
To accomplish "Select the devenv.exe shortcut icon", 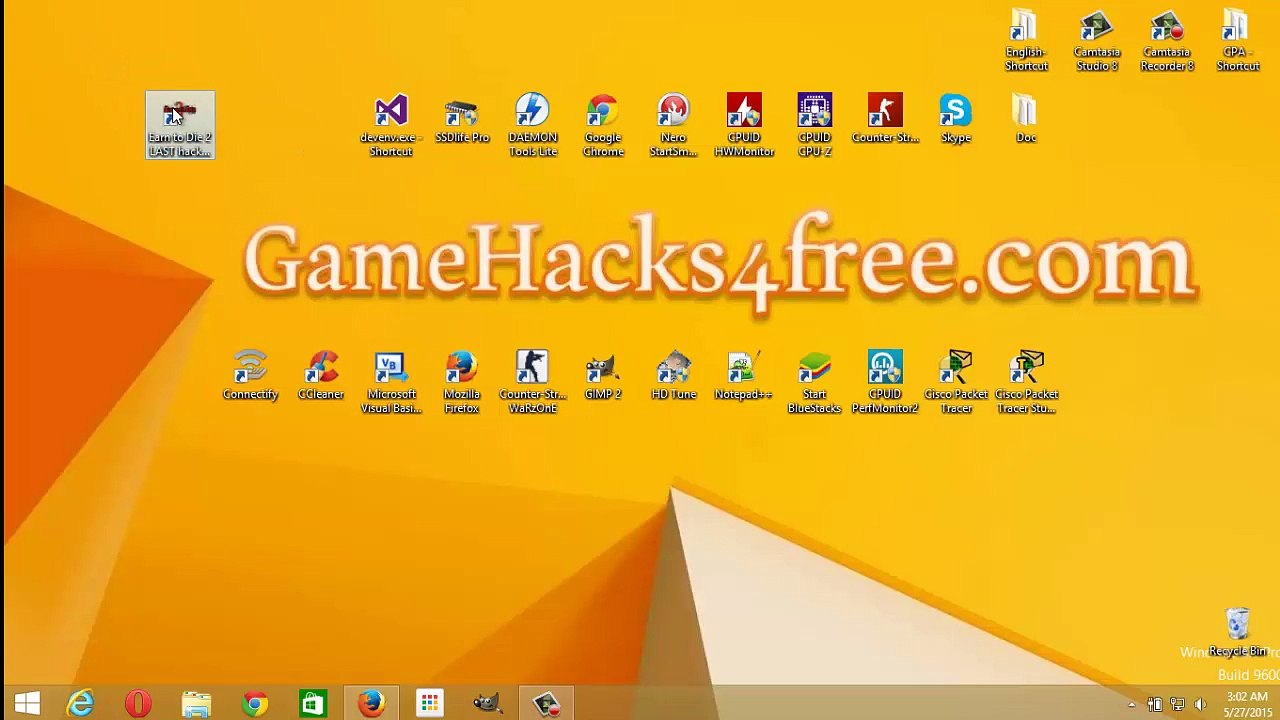I will pyautogui.click(x=391, y=126).
